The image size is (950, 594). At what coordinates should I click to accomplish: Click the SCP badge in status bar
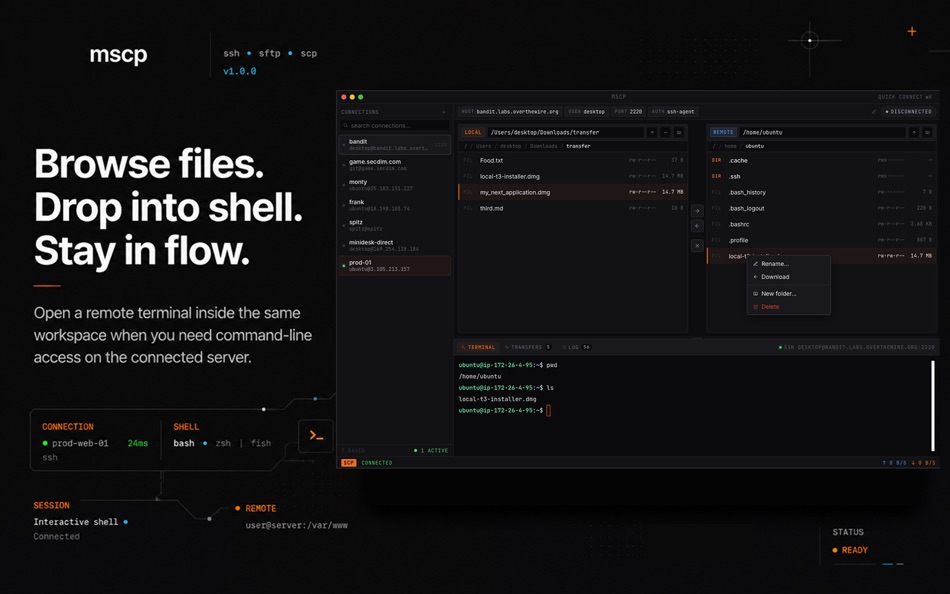pos(348,462)
